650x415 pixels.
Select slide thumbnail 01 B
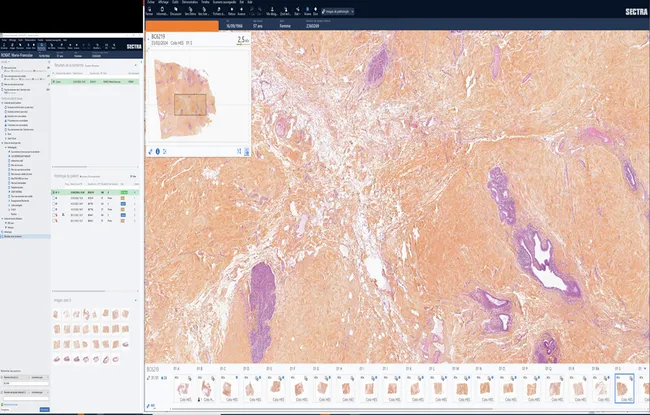point(206,388)
